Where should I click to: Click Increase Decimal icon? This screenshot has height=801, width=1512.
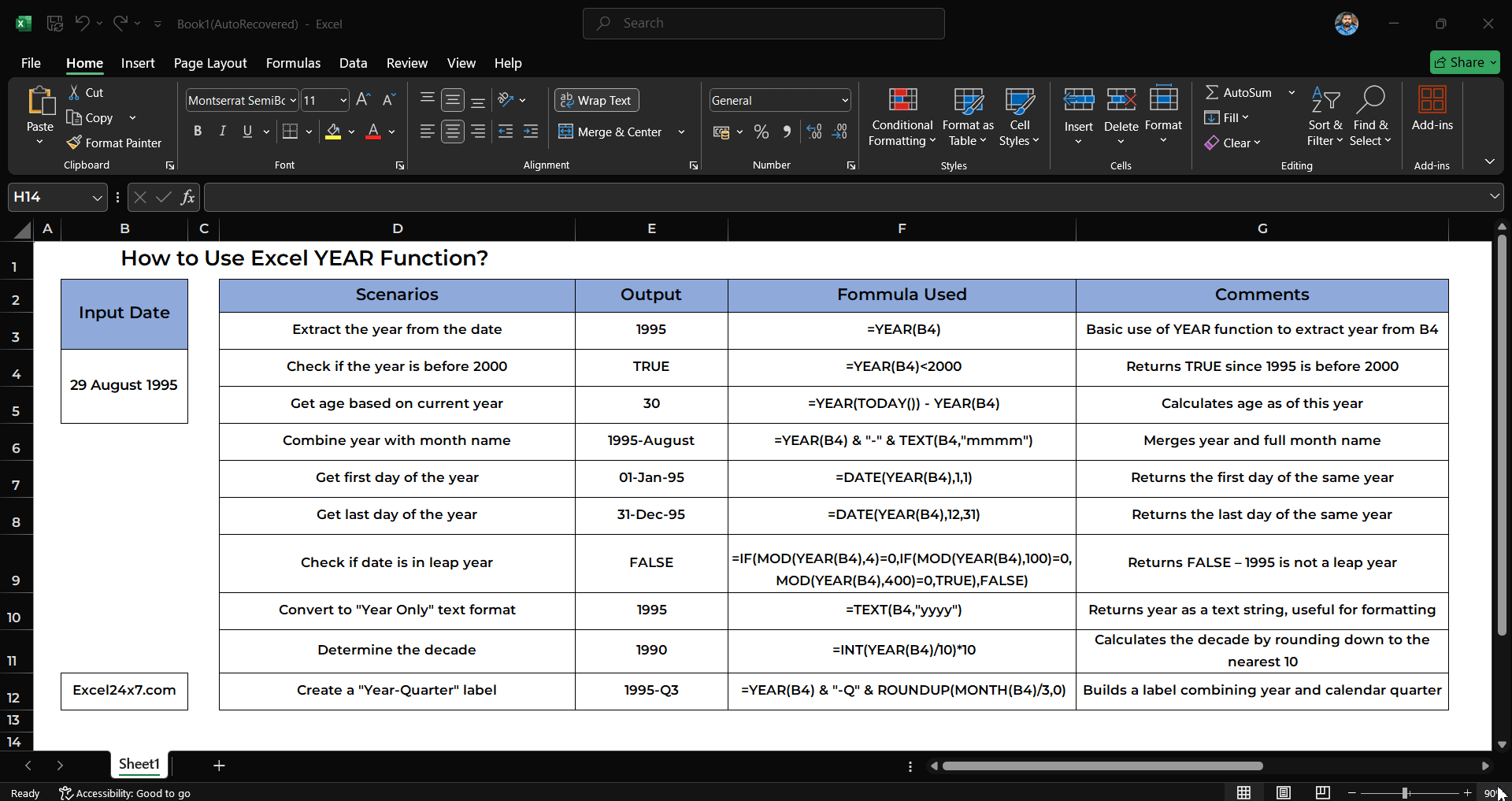[x=814, y=132]
